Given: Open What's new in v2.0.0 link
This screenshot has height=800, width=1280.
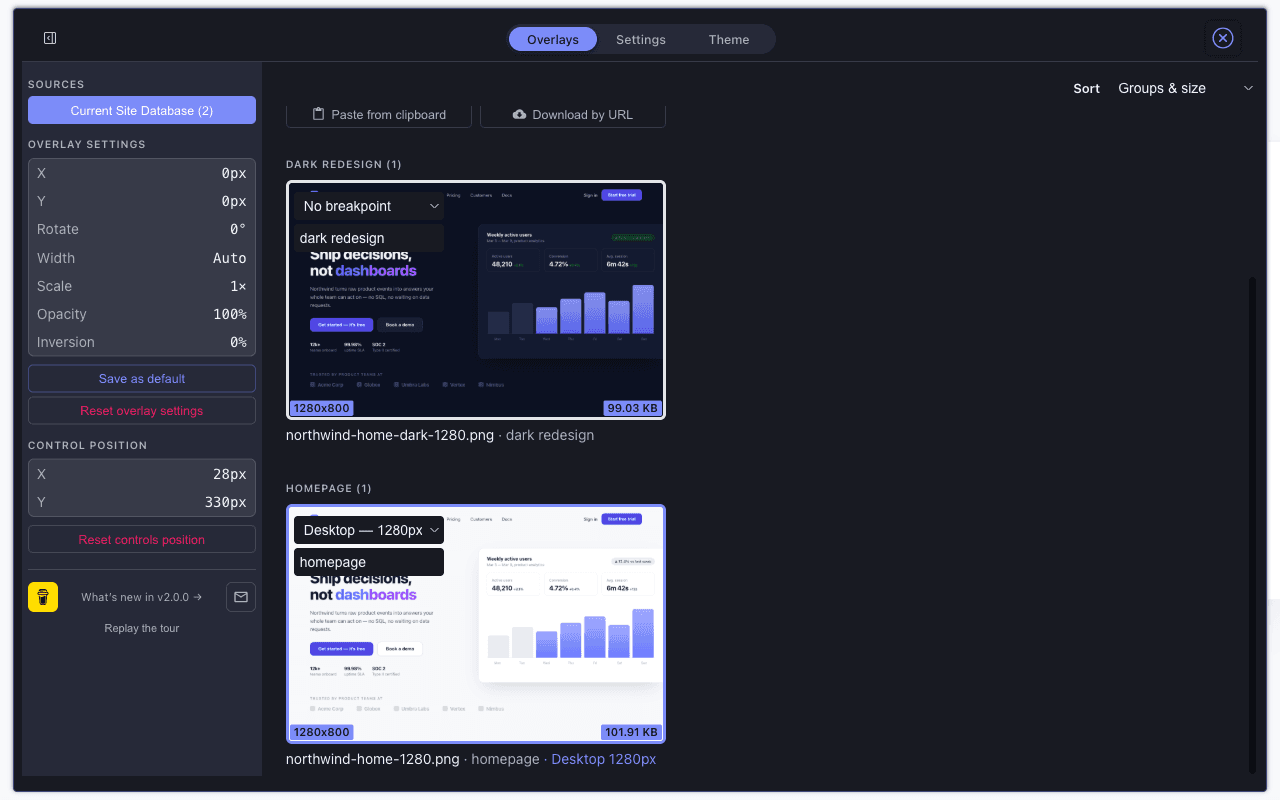Looking at the screenshot, I should coord(142,597).
